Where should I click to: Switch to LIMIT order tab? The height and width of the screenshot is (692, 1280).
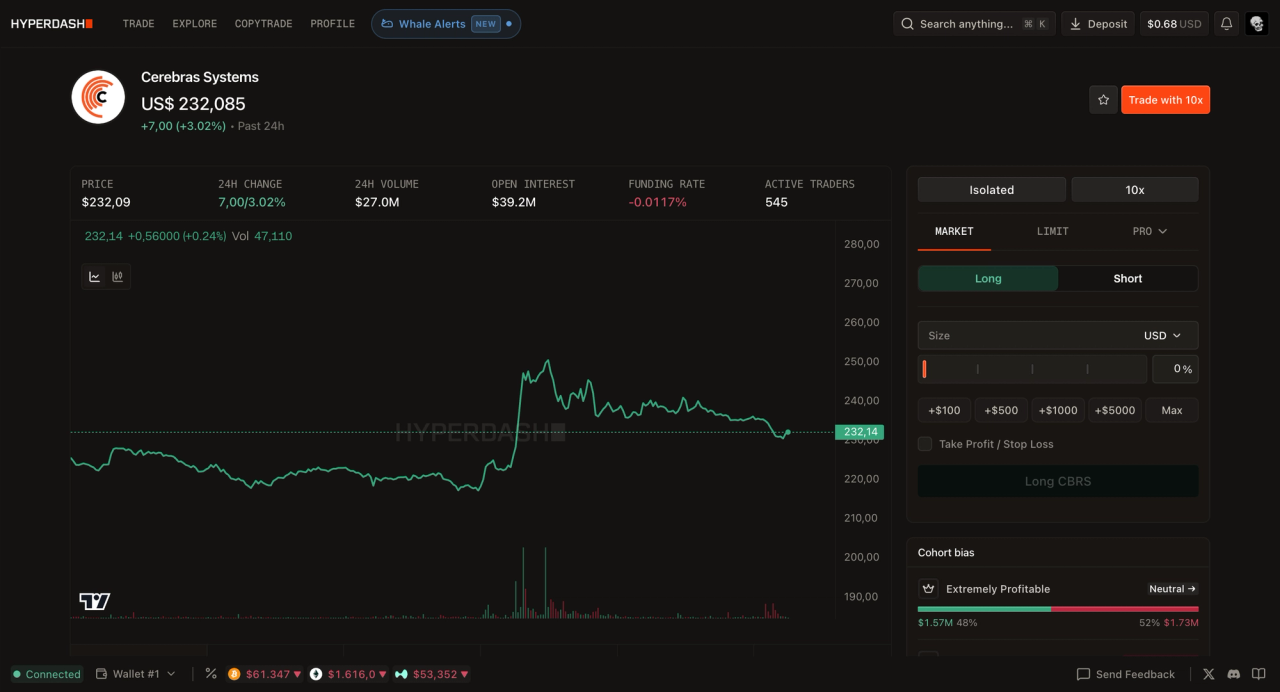point(1052,231)
